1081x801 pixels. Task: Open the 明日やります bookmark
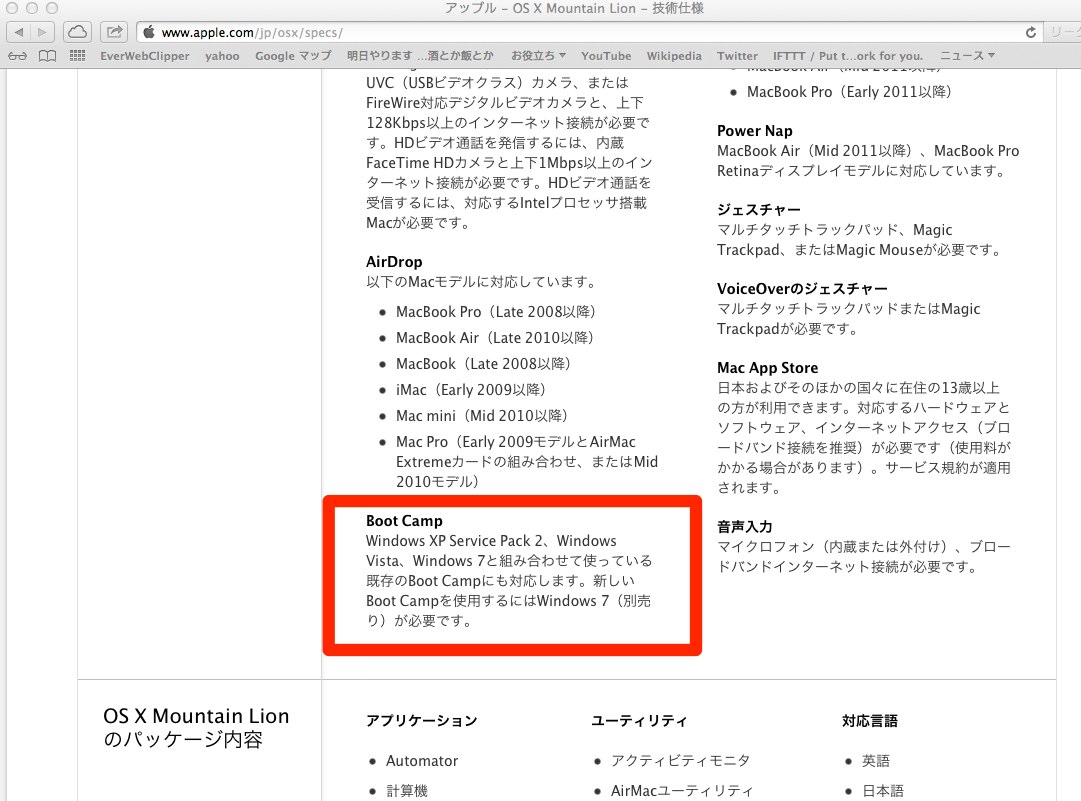click(x=420, y=56)
